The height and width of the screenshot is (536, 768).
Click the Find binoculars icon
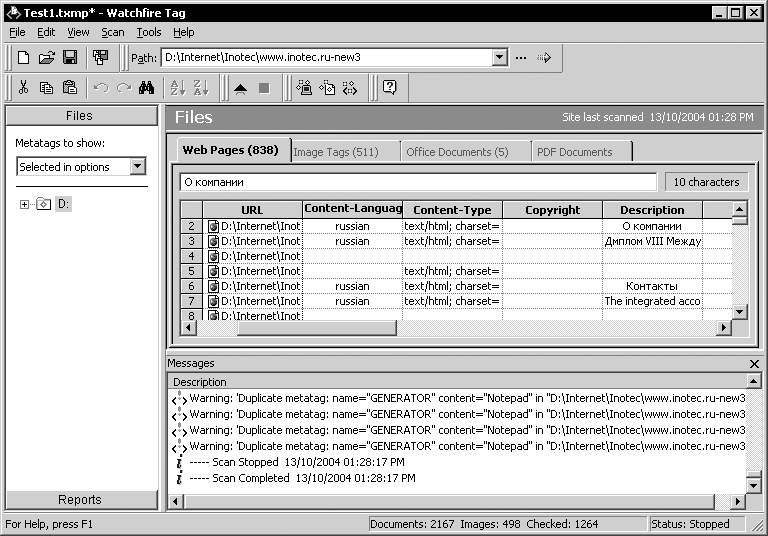(x=146, y=88)
